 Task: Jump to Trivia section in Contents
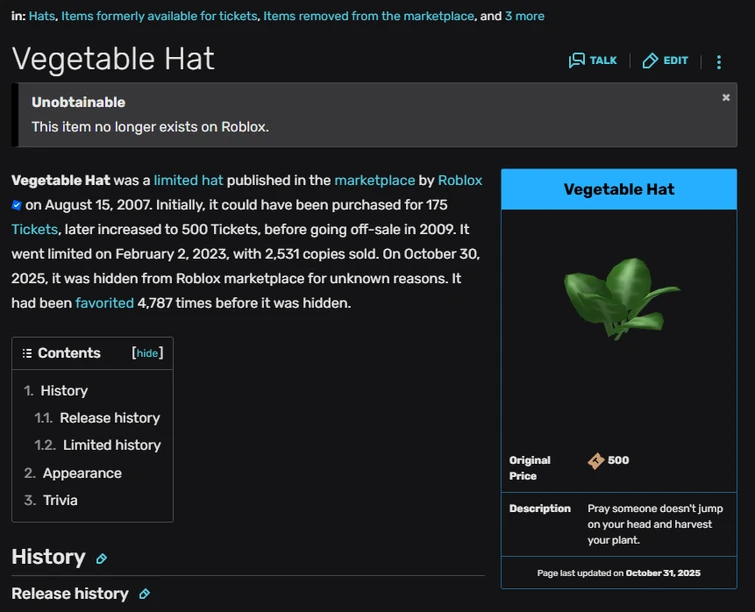60,500
